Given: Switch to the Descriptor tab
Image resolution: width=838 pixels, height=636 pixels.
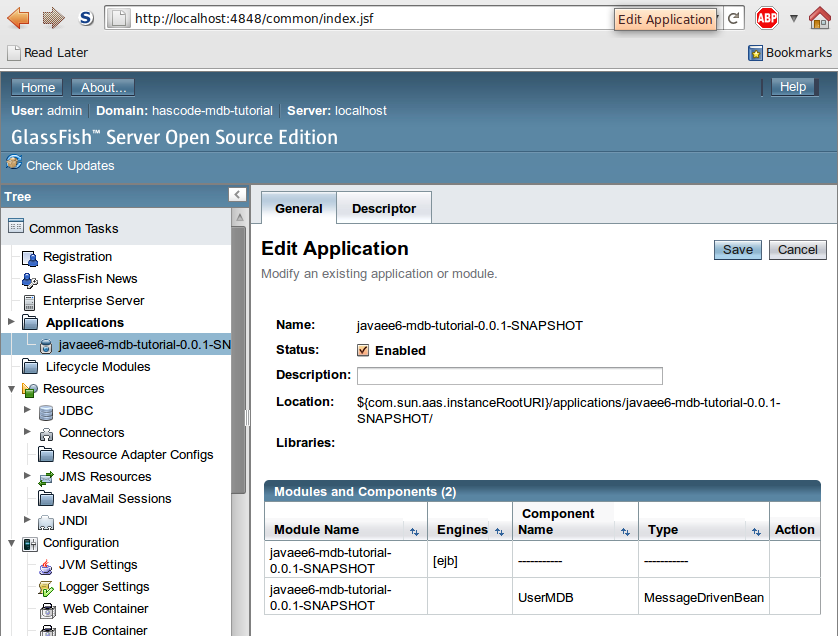Looking at the screenshot, I should point(384,209).
